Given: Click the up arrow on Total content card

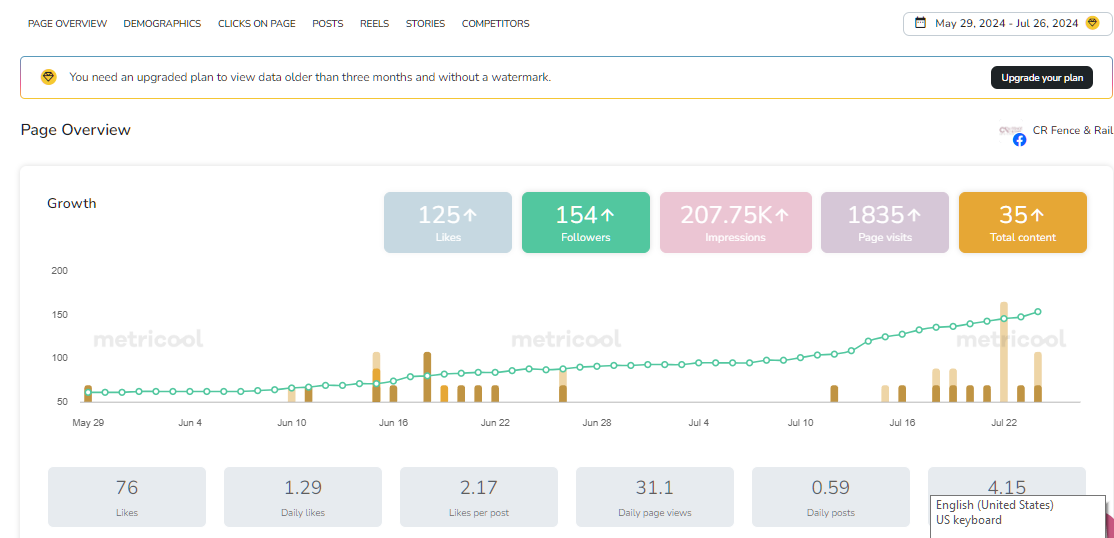Looking at the screenshot, I should [1037, 214].
